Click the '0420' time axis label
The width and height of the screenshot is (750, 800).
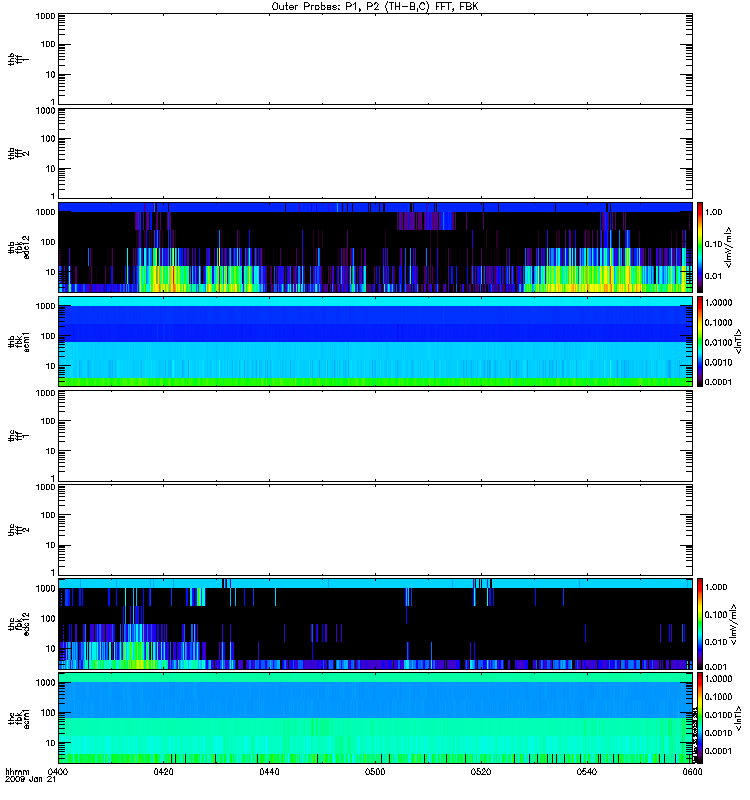tap(163, 772)
